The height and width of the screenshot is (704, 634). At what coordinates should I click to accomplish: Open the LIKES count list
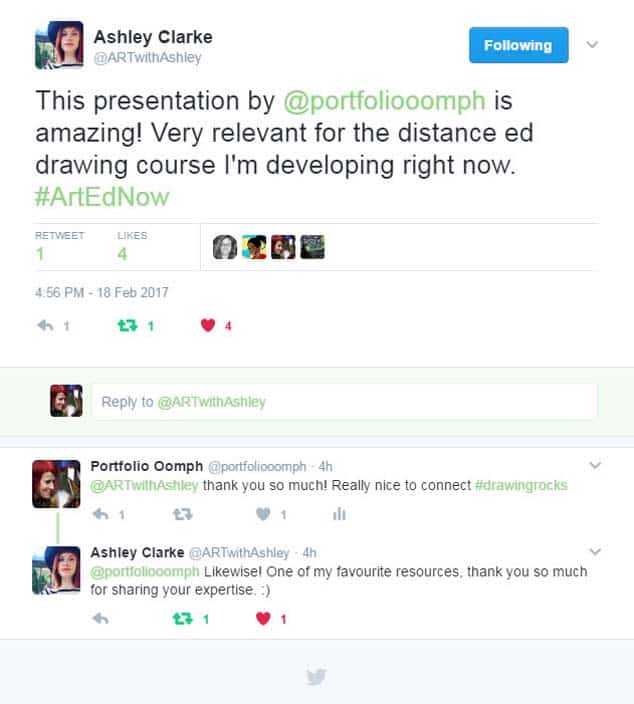[132, 246]
